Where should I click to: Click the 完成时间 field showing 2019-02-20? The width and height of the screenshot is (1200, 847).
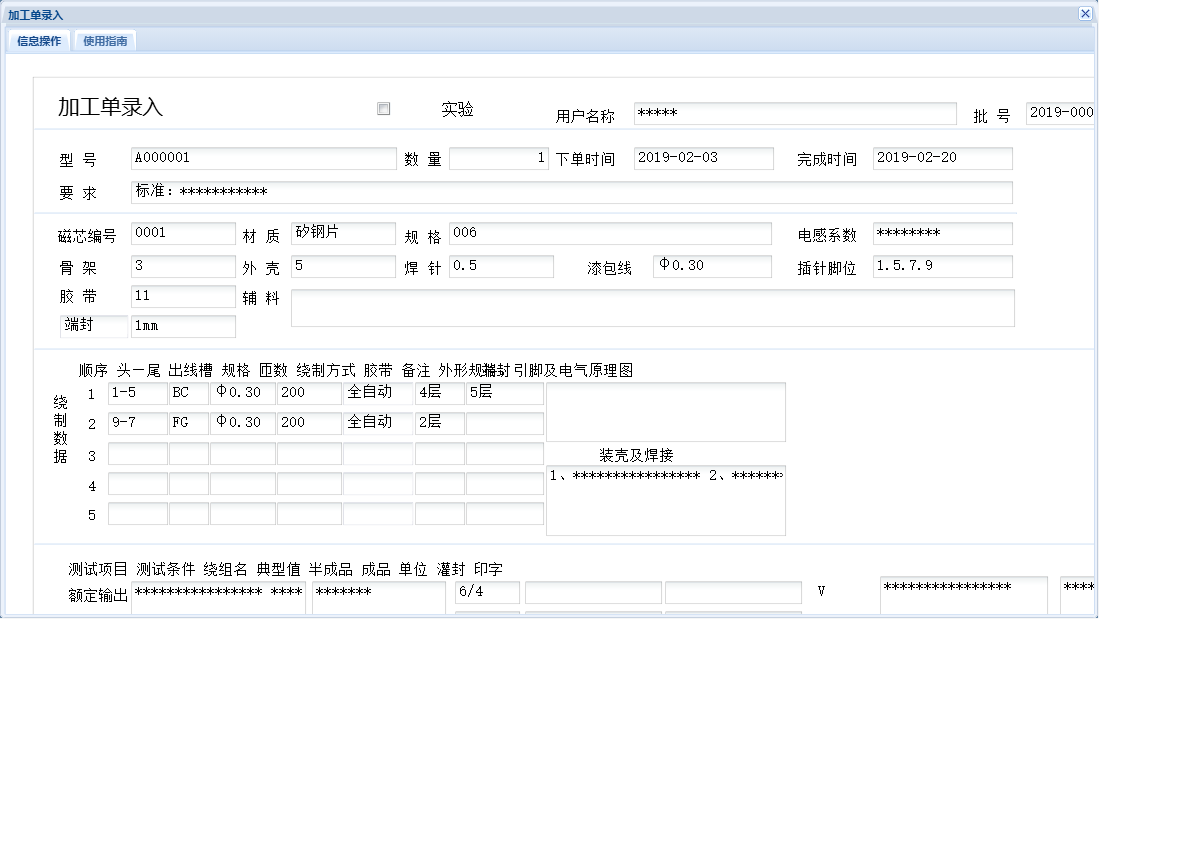point(942,158)
